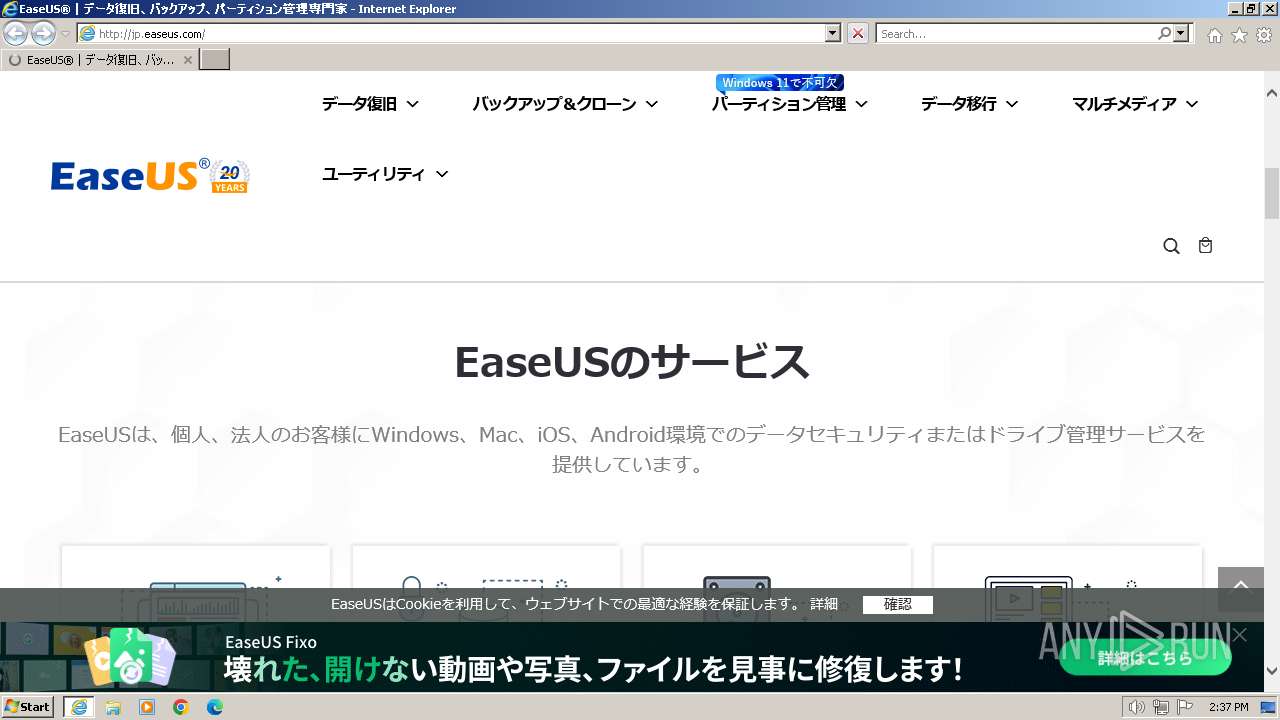
Task: Click the EaseUS Fixo banner headline text
Action: click(x=593, y=668)
